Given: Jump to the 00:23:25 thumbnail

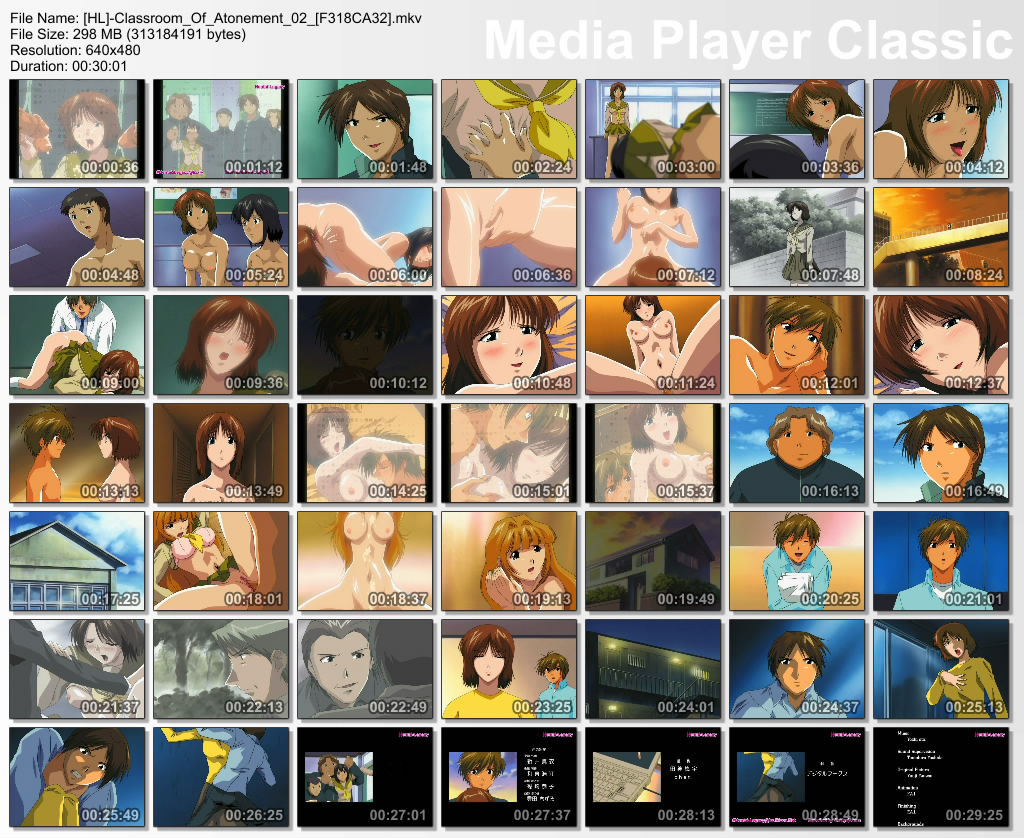Looking at the screenshot, I should click(509, 669).
